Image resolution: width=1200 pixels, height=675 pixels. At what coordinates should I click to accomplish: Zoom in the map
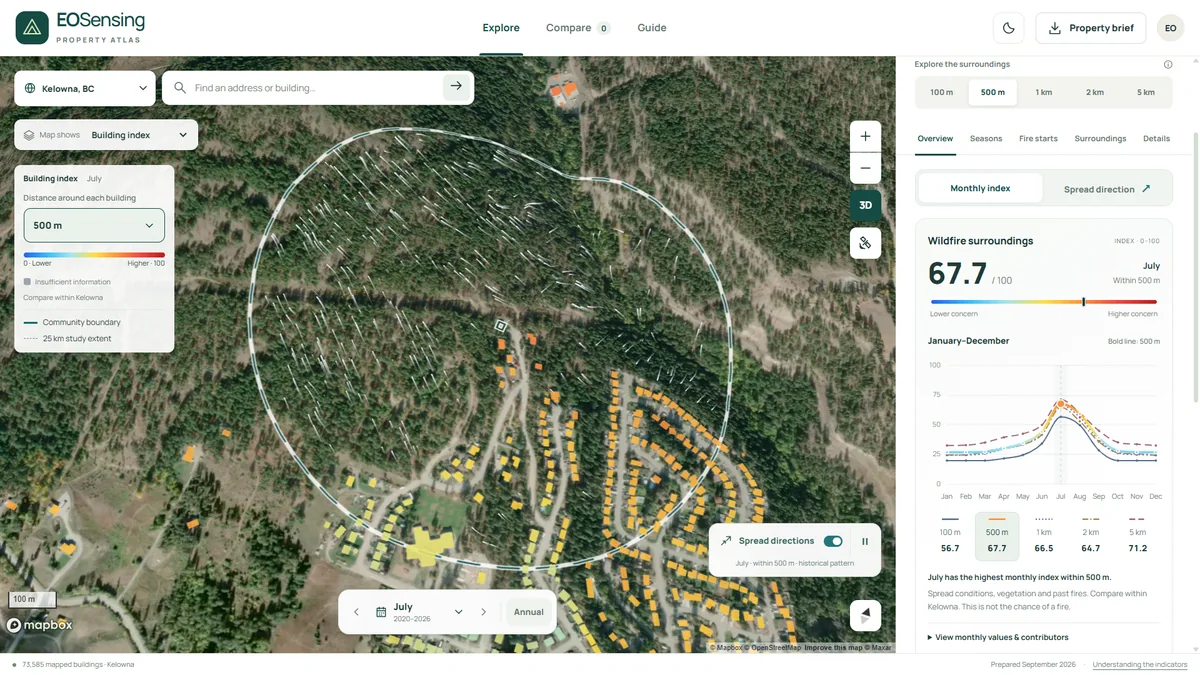[865, 136]
